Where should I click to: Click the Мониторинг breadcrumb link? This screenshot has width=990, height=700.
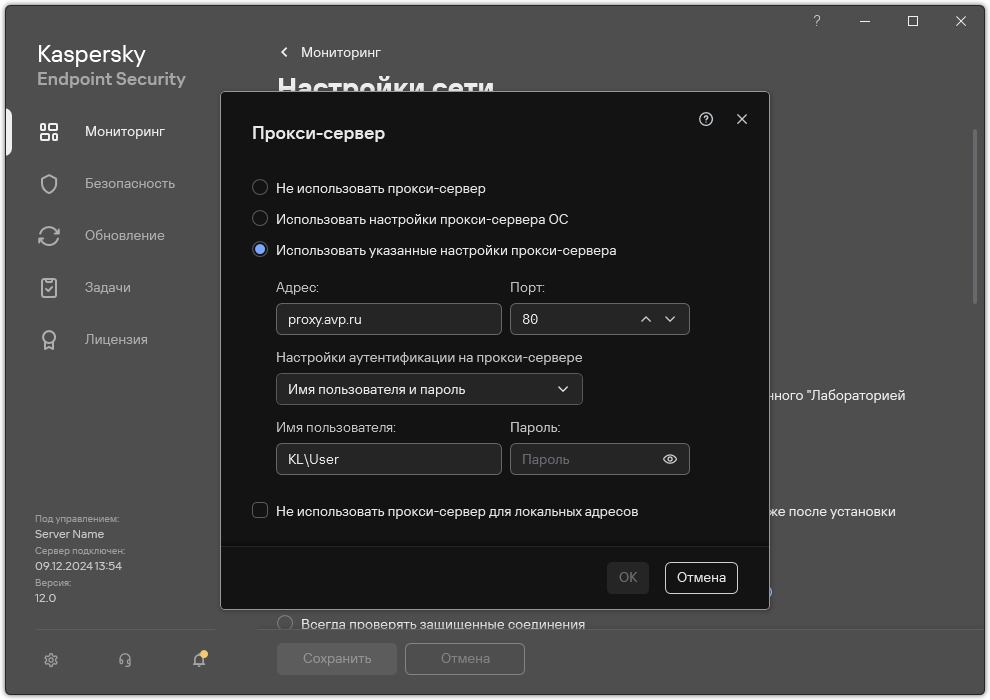[341, 52]
